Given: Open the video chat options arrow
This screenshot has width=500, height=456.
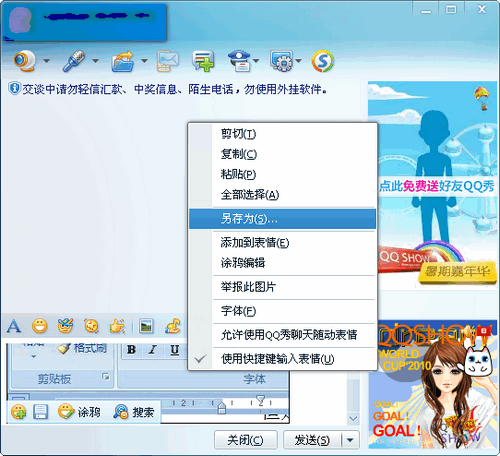Looking at the screenshot, I should click(47, 61).
